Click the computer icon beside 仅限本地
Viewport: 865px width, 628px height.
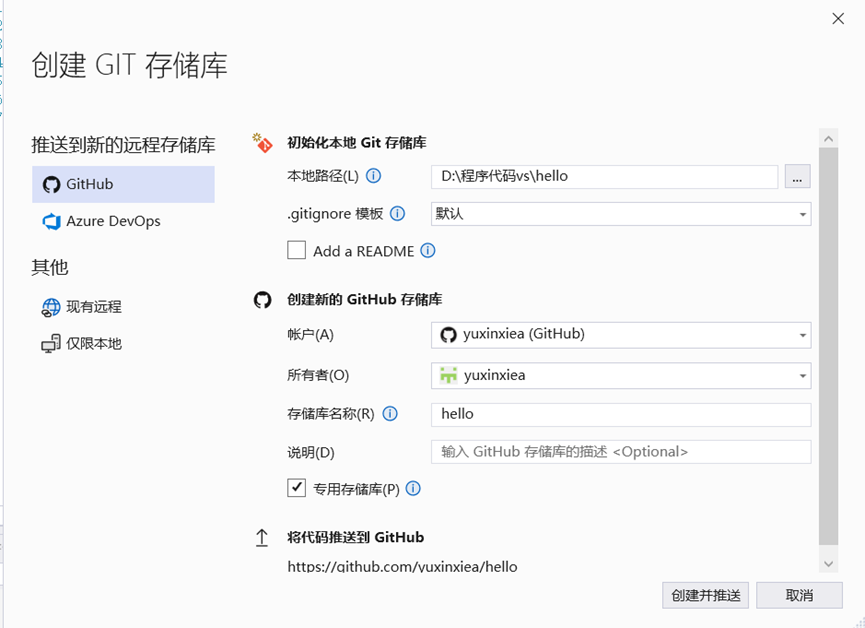(51, 344)
